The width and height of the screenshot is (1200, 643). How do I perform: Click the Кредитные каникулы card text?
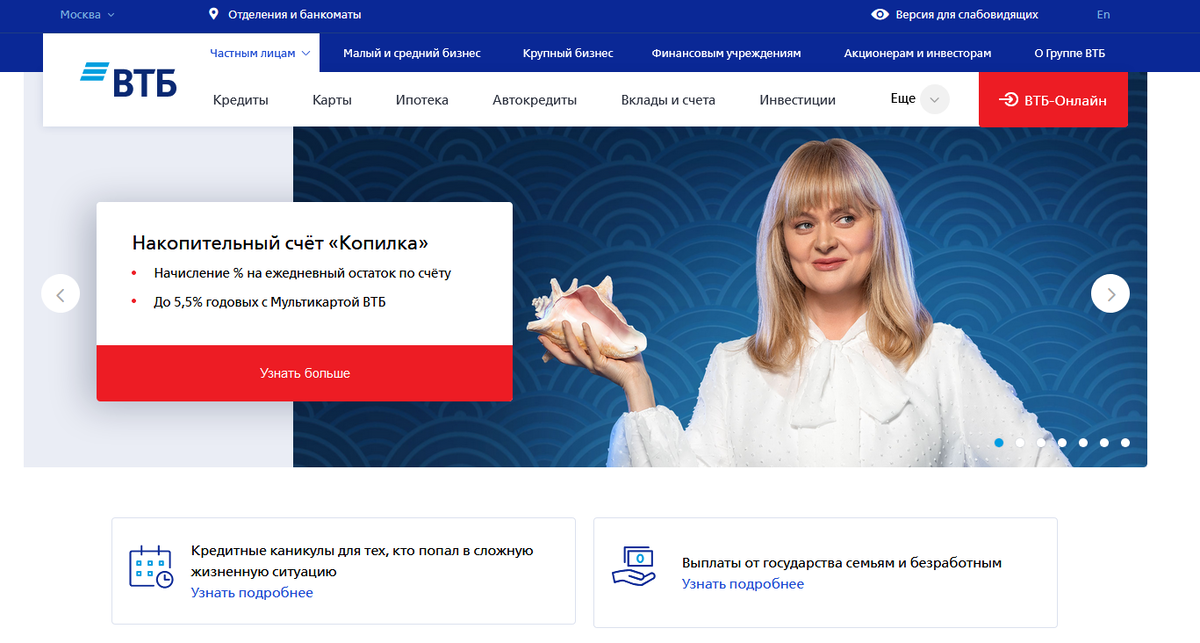point(362,561)
